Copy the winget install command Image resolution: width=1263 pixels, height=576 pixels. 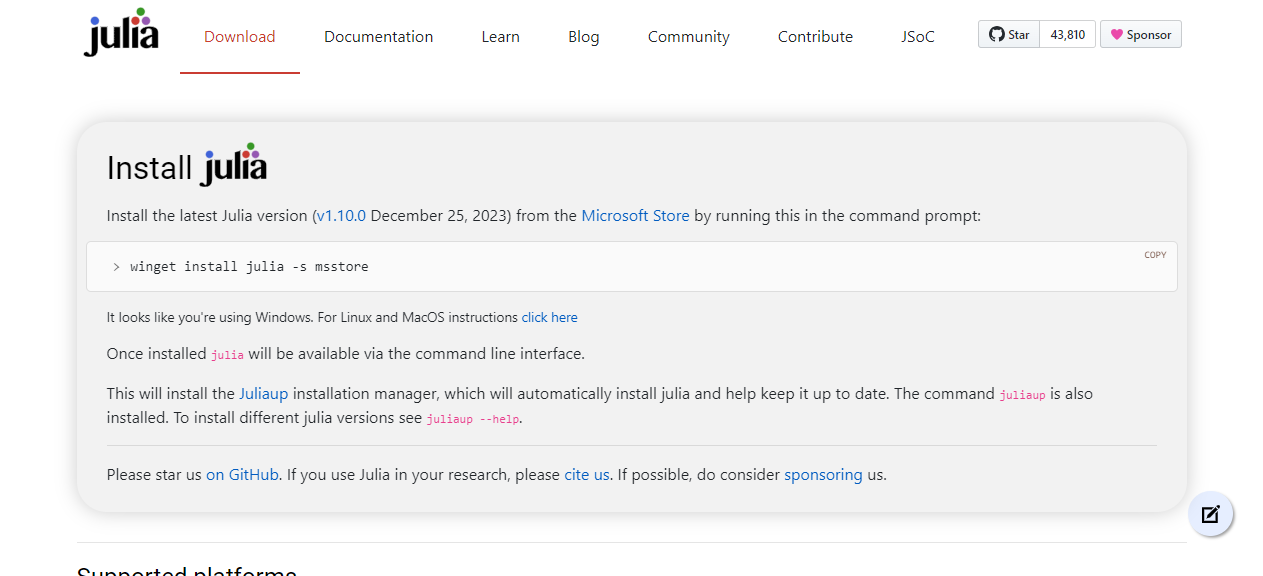point(1155,255)
